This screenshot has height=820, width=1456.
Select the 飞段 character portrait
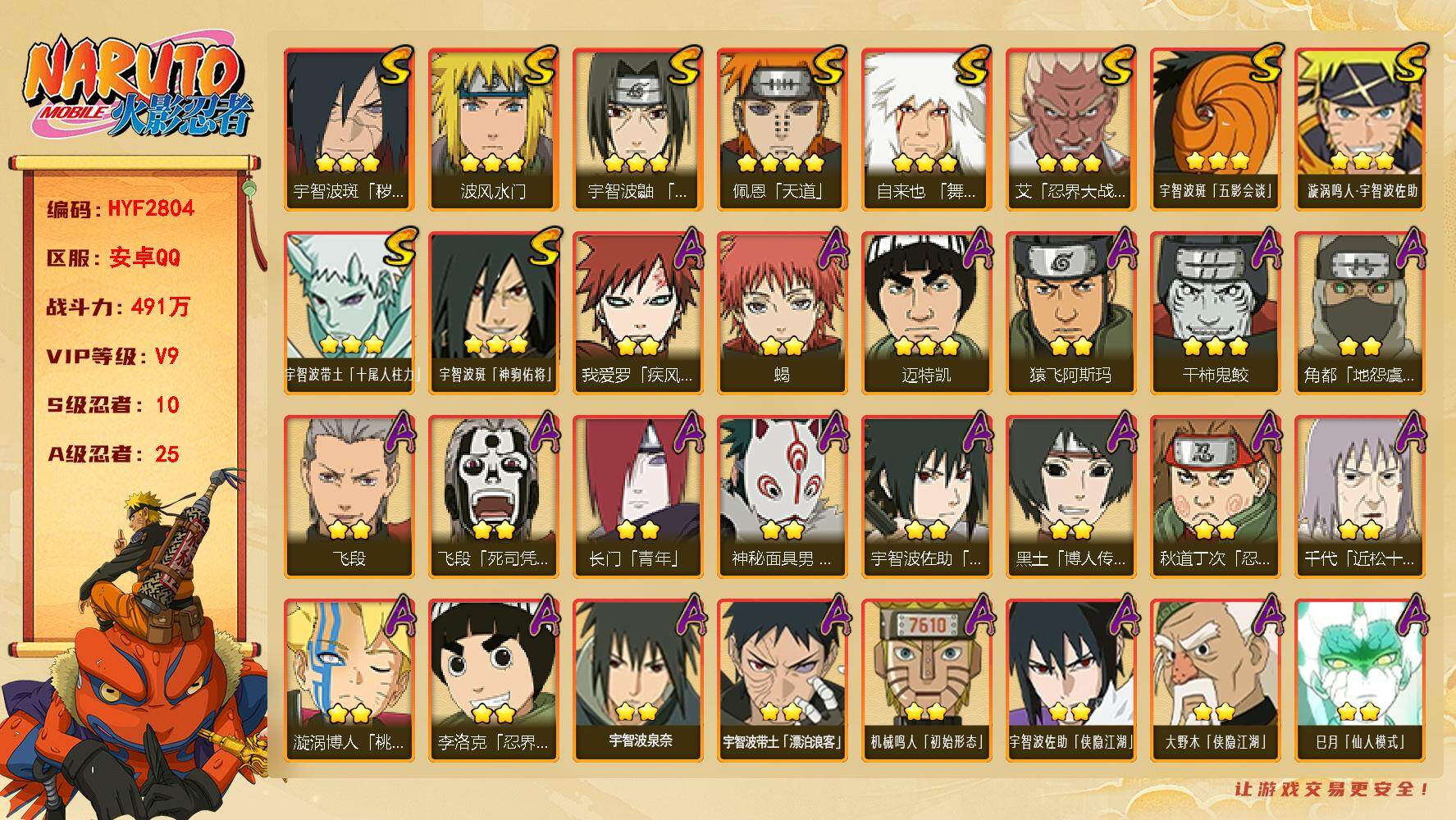(x=349, y=497)
